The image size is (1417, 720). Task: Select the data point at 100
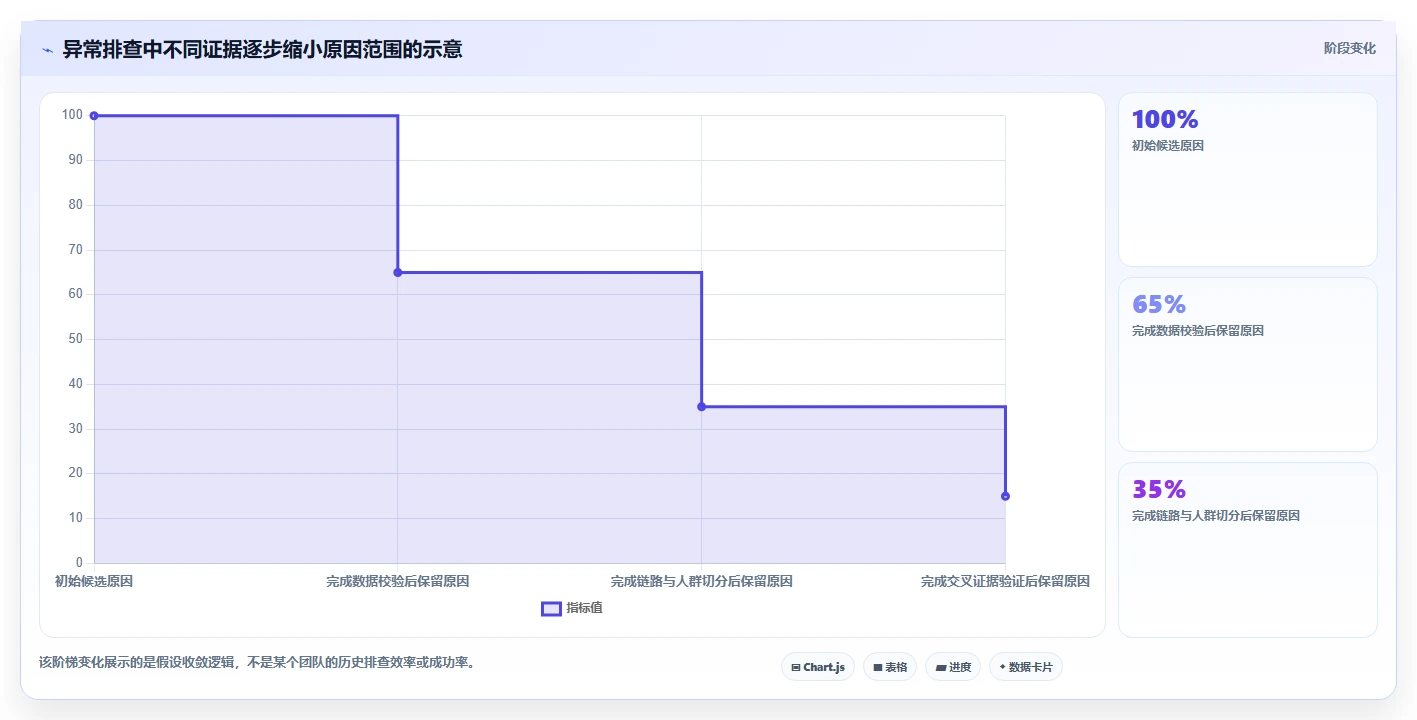click(94, 116)
